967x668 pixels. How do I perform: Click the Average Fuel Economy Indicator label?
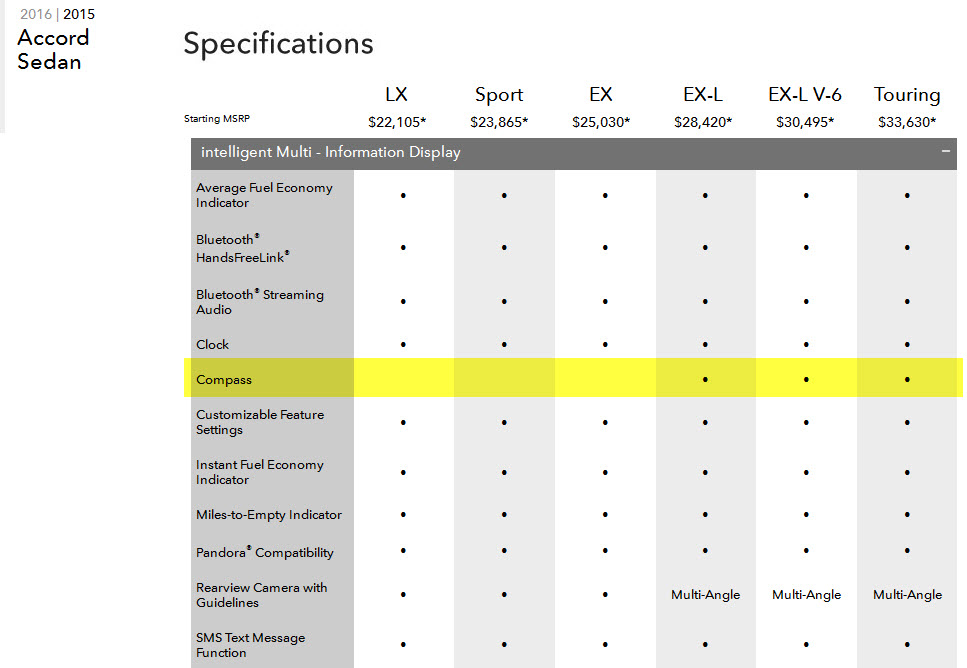coord(264,195)
